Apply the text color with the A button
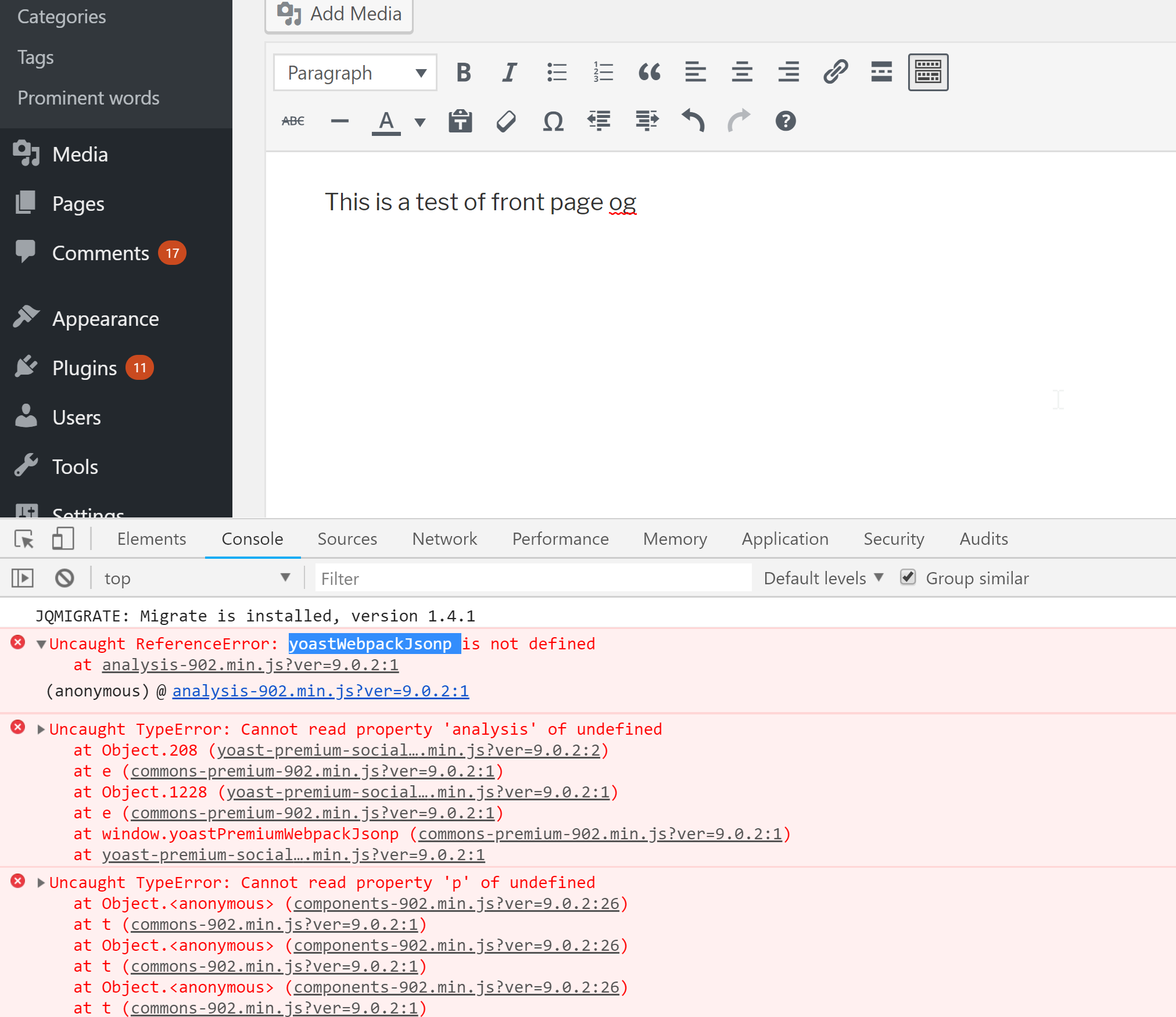Viewport: 1176px width, 1017px height. coord(386,122)
